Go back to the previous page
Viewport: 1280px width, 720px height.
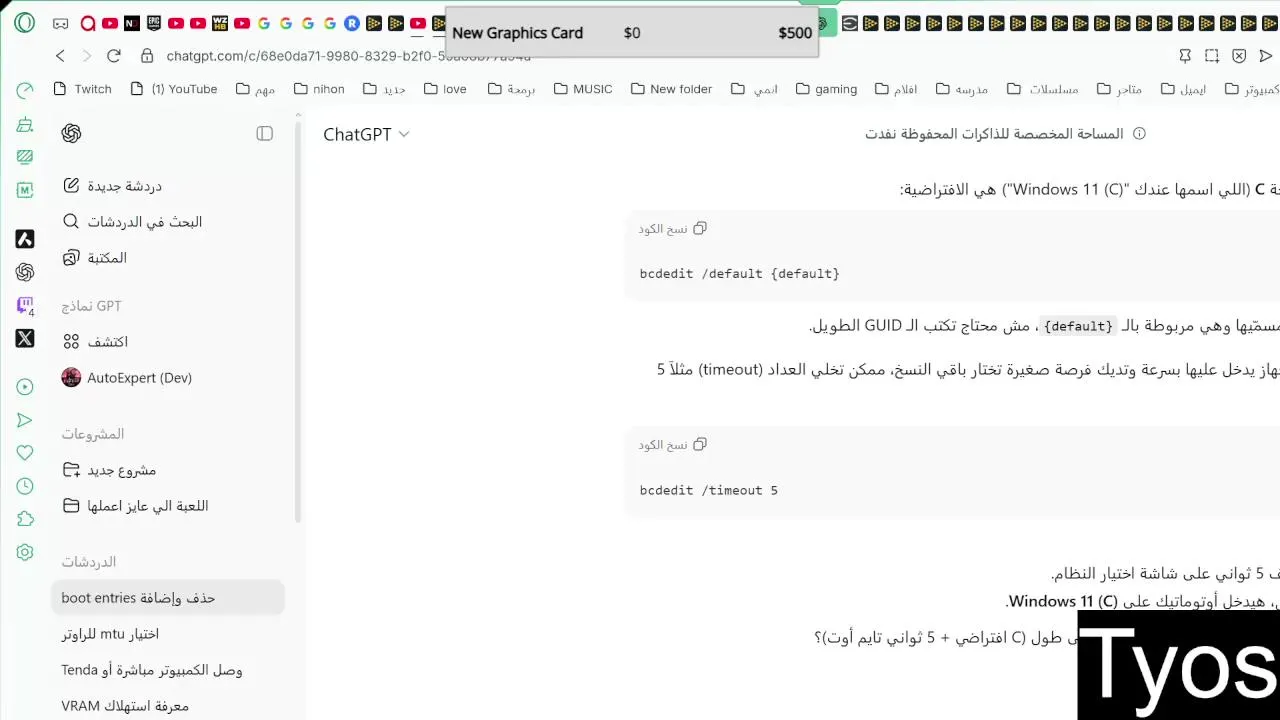click(60, 56)
